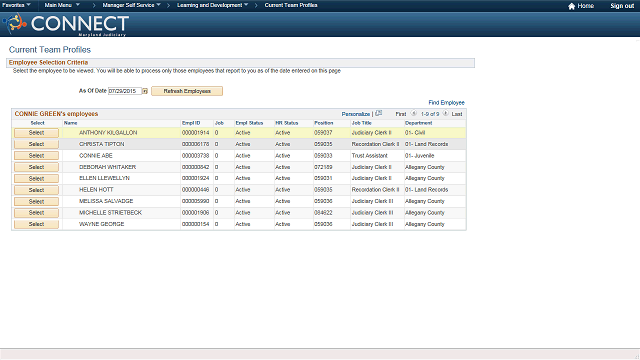Expand the Main Menu dropdown
The height and width of the screenshot is (360, 640).
tap(62, 5)
